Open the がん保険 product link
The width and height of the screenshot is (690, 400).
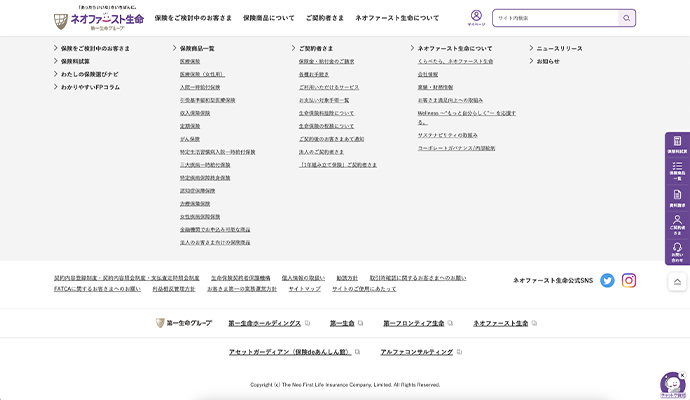pyautogui.click(x=189, y=139)
